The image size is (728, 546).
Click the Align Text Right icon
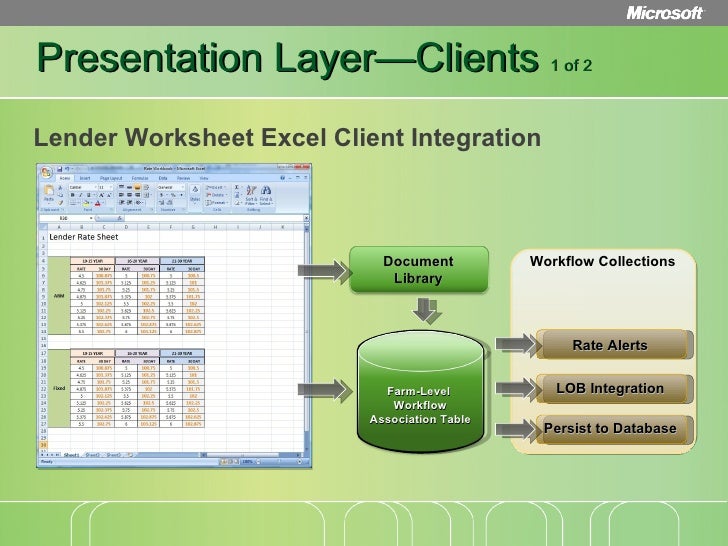[x=137, y=195]
